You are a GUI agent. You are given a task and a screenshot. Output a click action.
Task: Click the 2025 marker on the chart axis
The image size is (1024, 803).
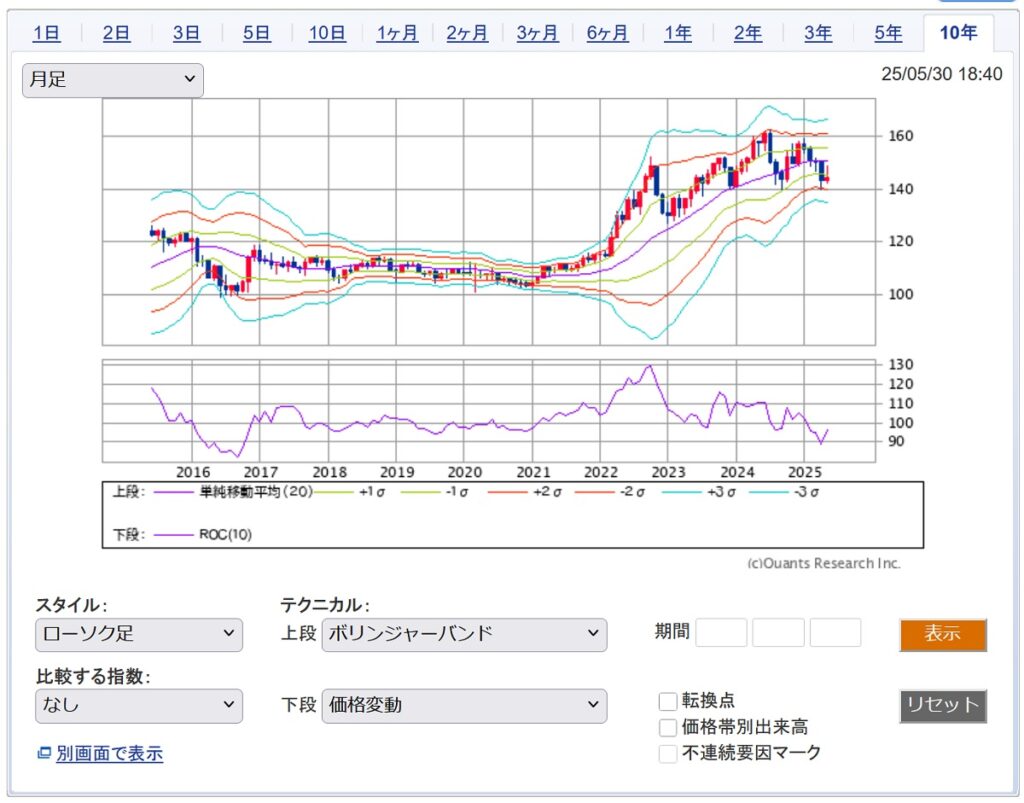805,471
